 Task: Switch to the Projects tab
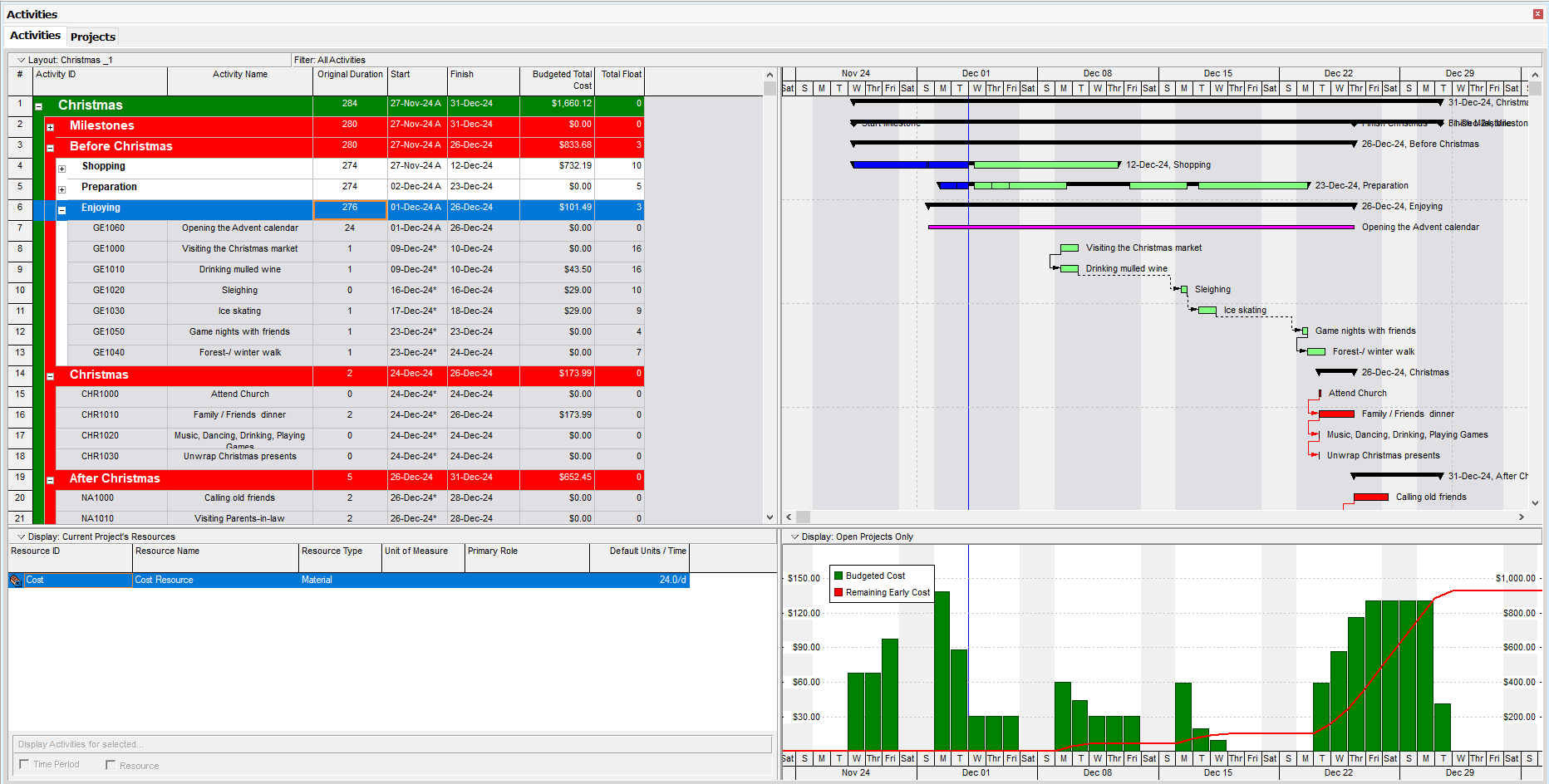pos(92,37)
